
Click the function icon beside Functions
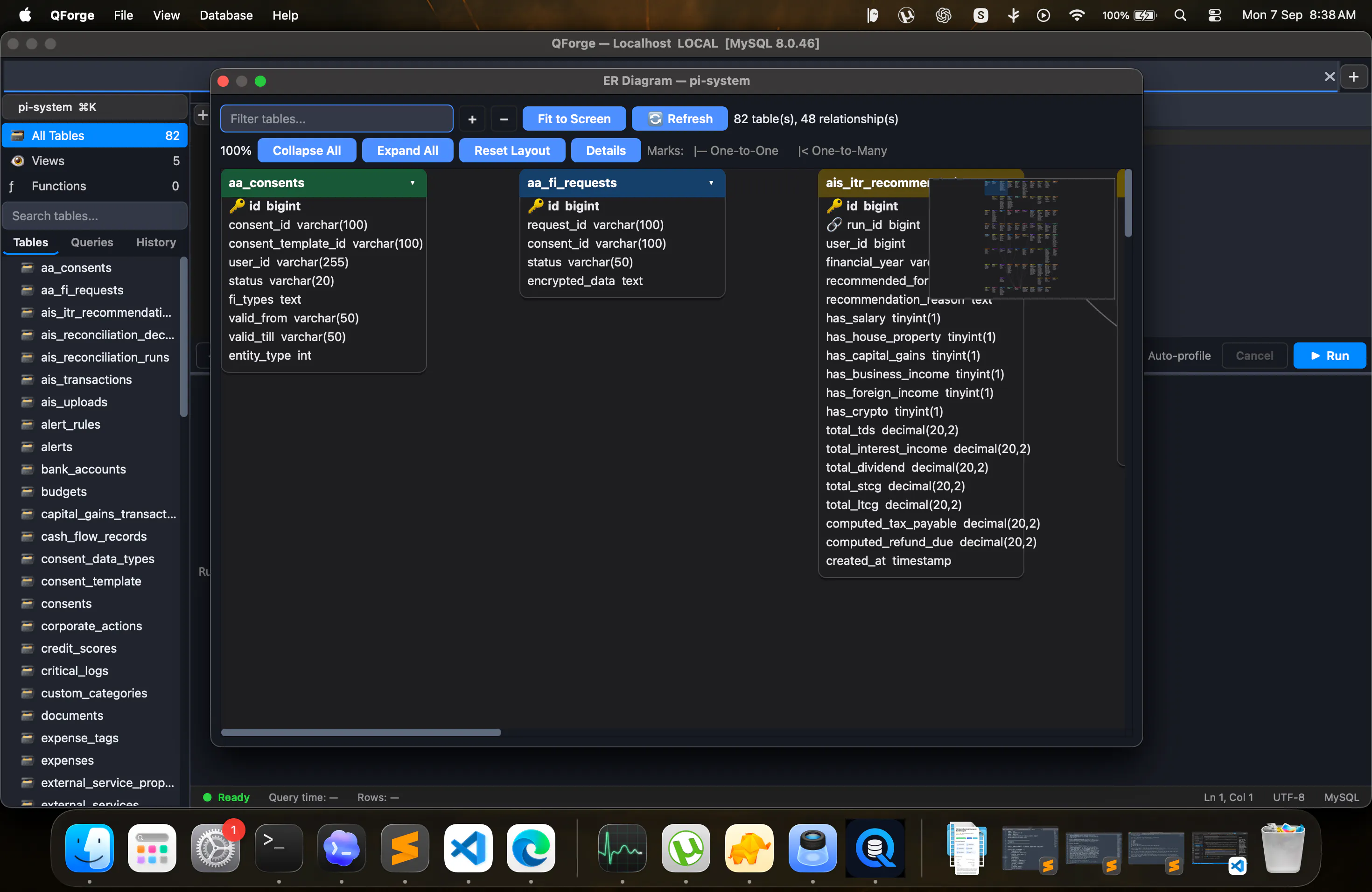[x=12, y=186]
